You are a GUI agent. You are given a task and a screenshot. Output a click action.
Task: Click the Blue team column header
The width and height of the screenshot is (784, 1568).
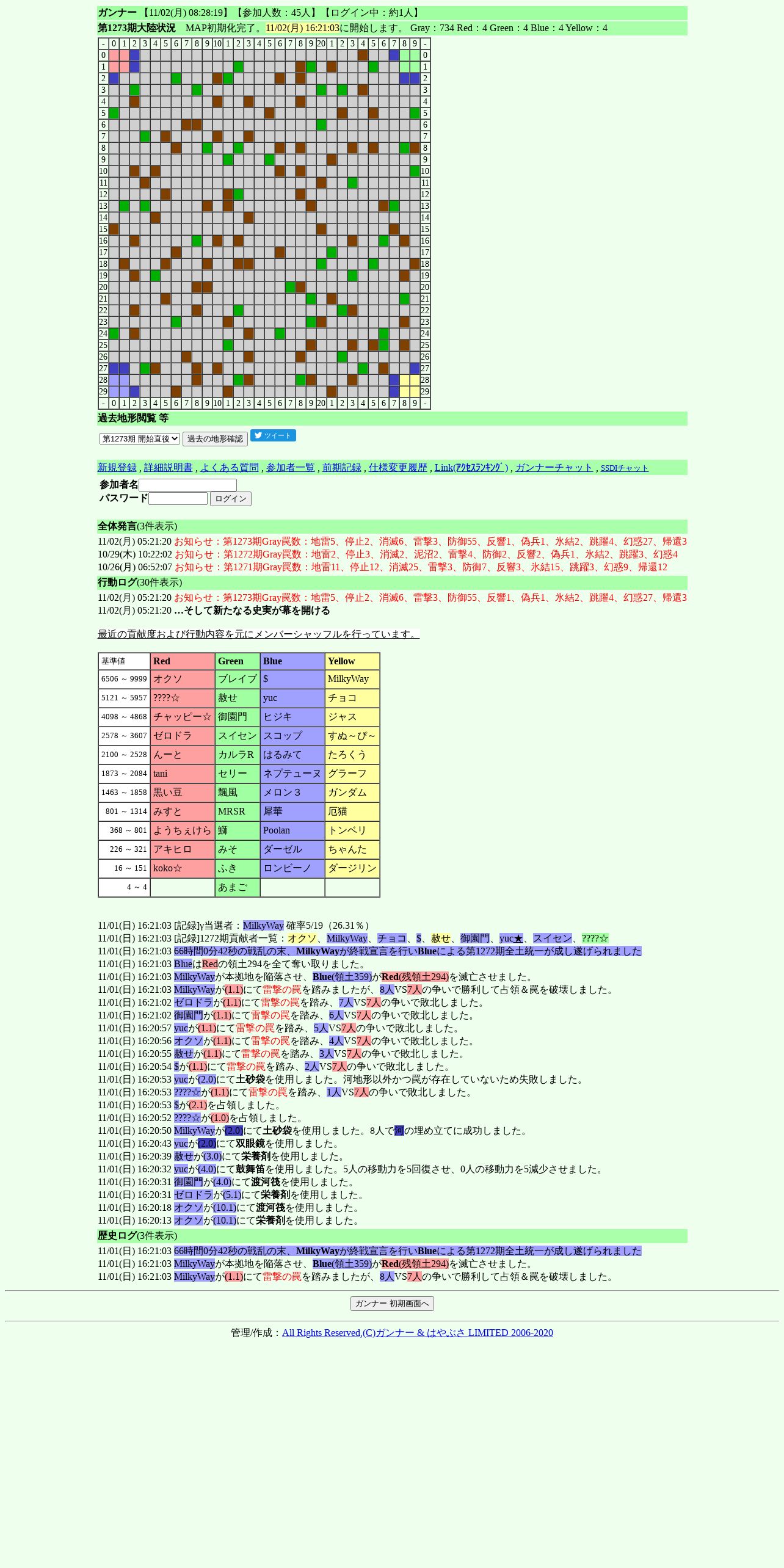(x=292, y=661)
